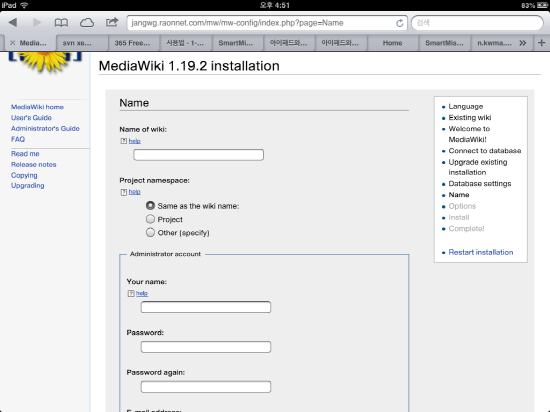Click Options step in installer list
The height and width of the screenshot is (412, 550).
462,206
